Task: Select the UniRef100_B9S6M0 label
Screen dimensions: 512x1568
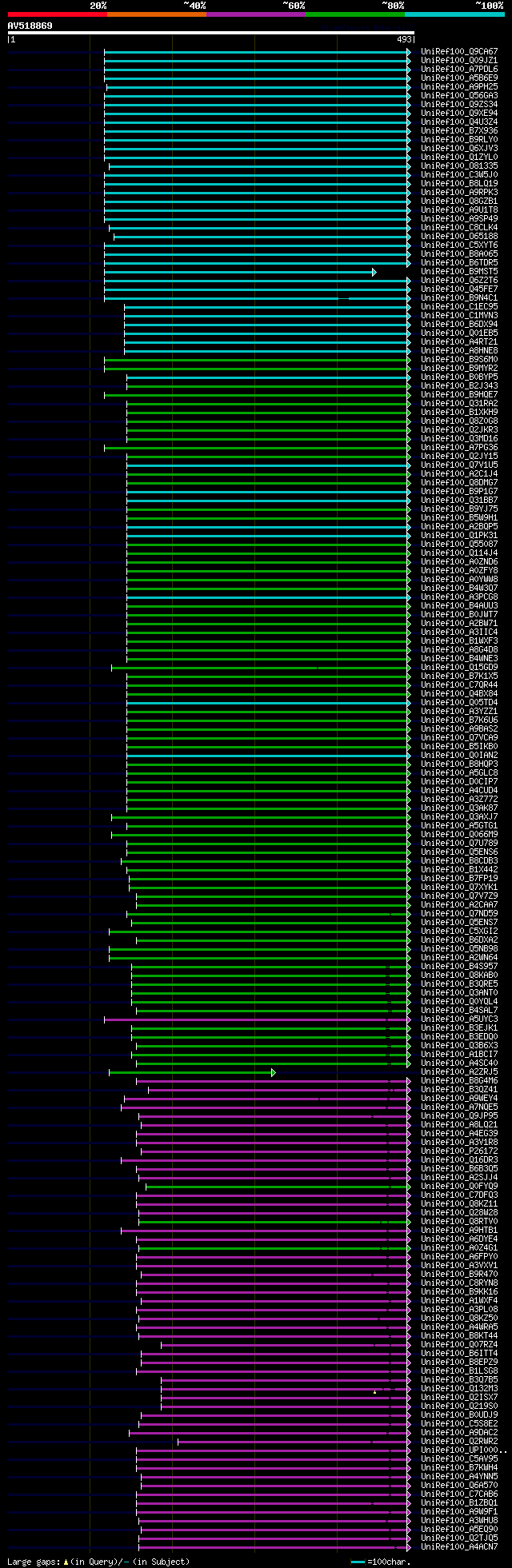Action: [459, 360]
